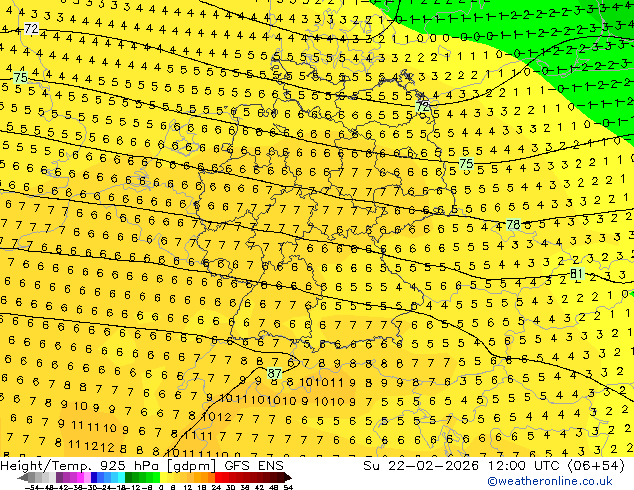Click the bright red legend swatch above 24

(219, 477)
